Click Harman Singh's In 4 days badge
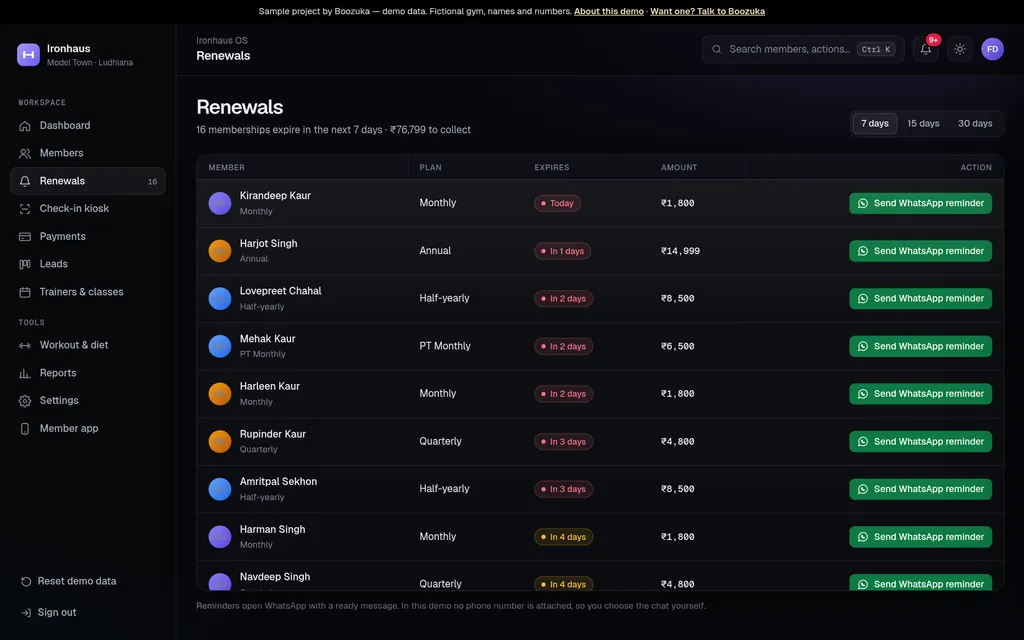Image resolution: width=1024 pixels, height=640 pixels. (563, 537)
